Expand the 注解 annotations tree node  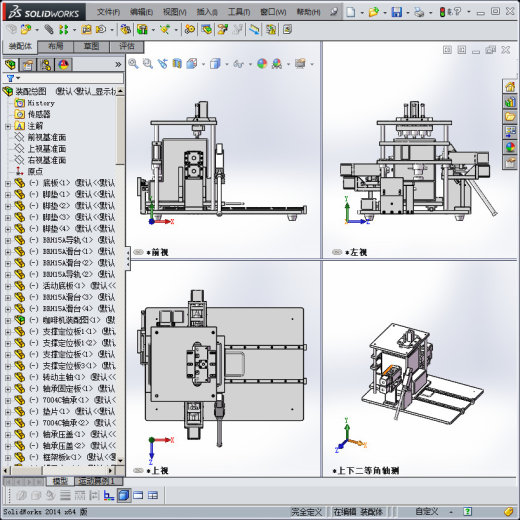(x=8, y=126)
